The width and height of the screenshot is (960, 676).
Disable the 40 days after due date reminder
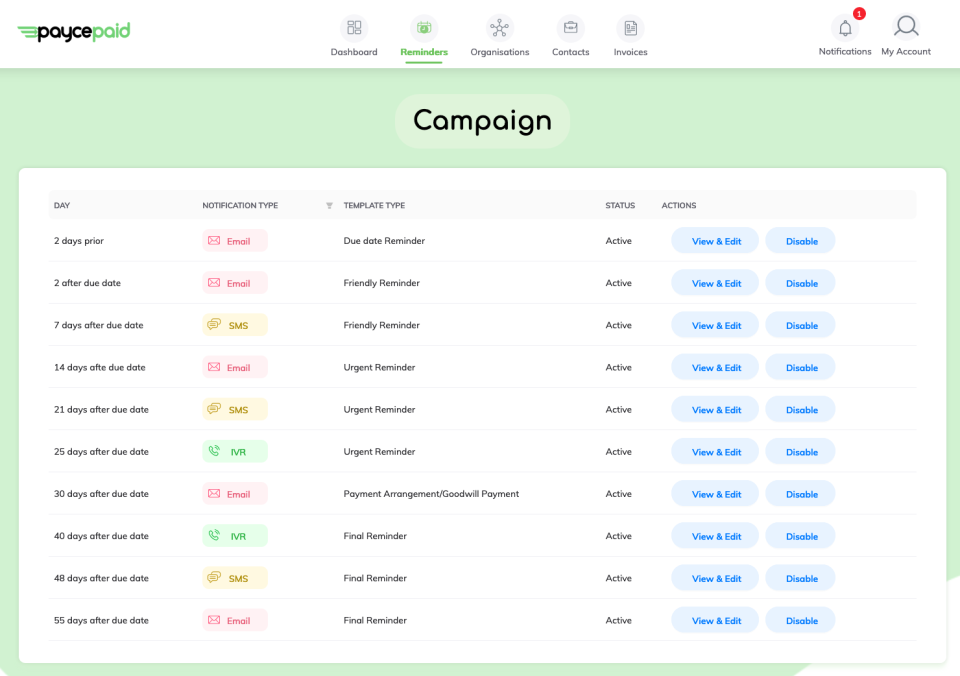tap(801, 536)
